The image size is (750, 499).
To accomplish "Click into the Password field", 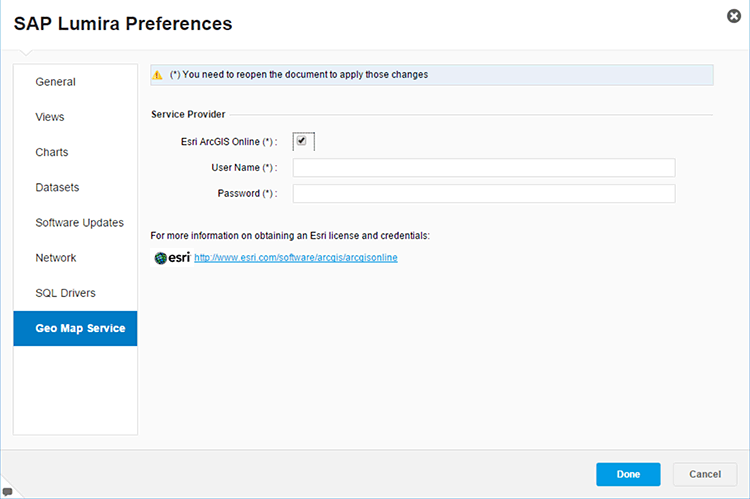I will point(483,193).
